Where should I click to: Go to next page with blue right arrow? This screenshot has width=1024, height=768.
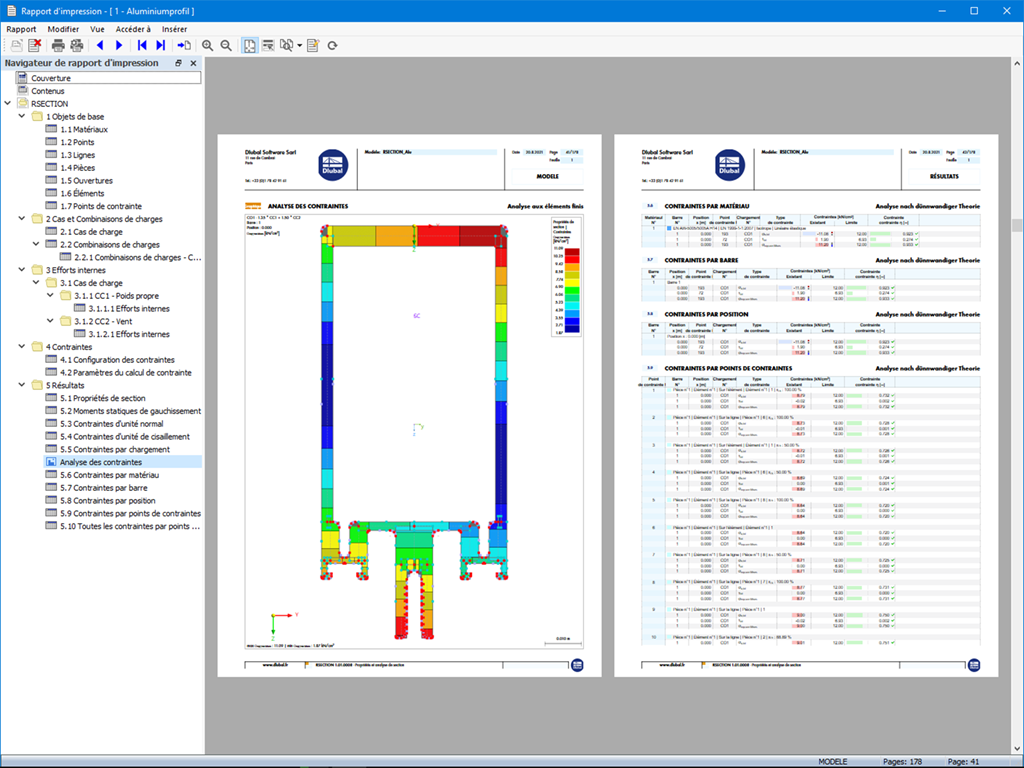point(119,45)
